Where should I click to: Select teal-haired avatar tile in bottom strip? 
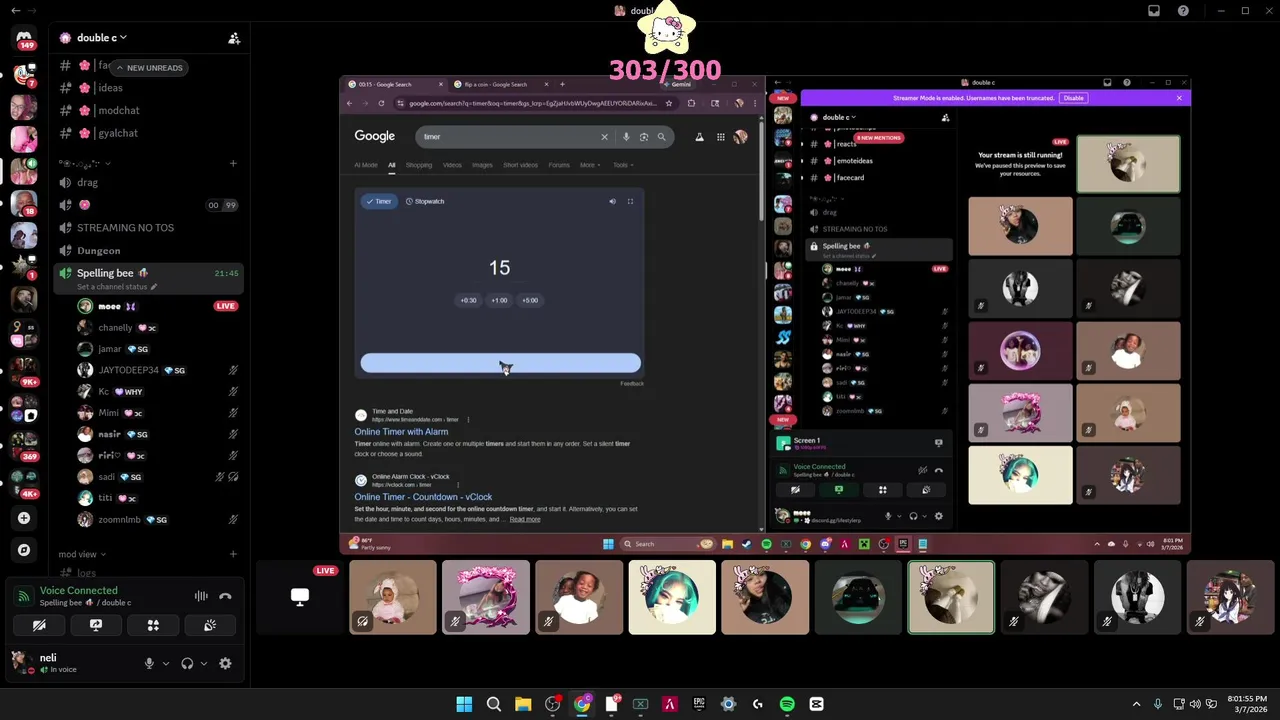click(x=672, y=597)
